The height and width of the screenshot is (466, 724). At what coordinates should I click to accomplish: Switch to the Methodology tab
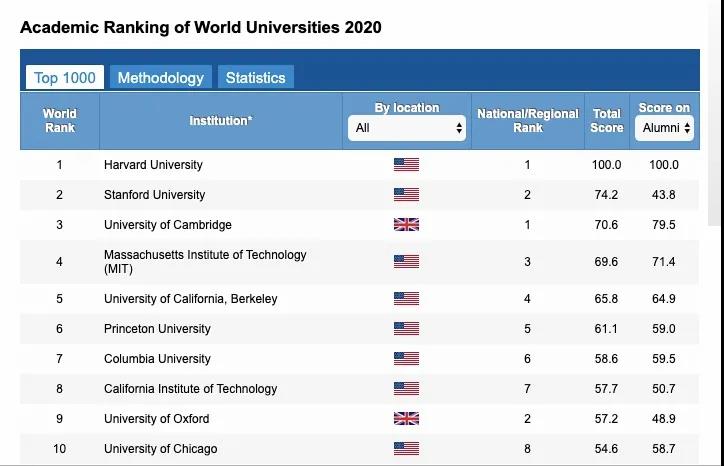pos(160,78)
